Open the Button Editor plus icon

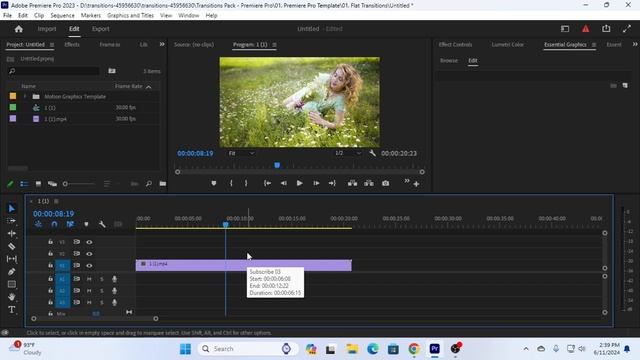416,184
